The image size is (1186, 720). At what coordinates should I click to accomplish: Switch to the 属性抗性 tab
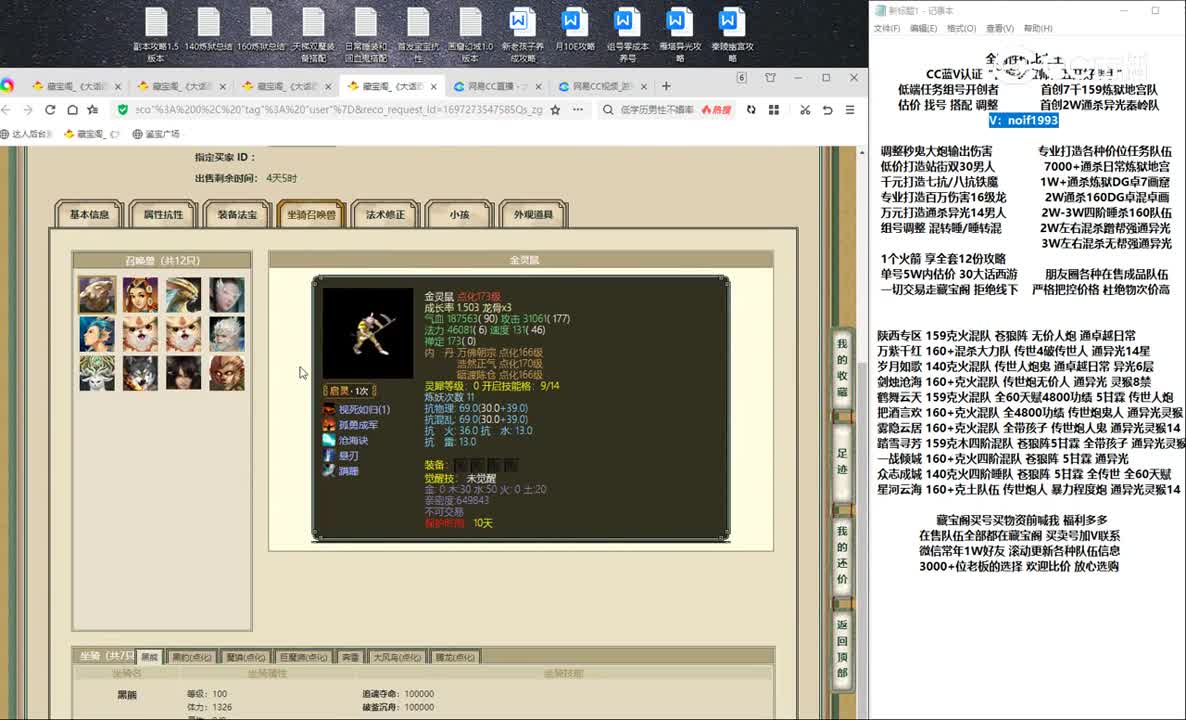click(163, 214)
